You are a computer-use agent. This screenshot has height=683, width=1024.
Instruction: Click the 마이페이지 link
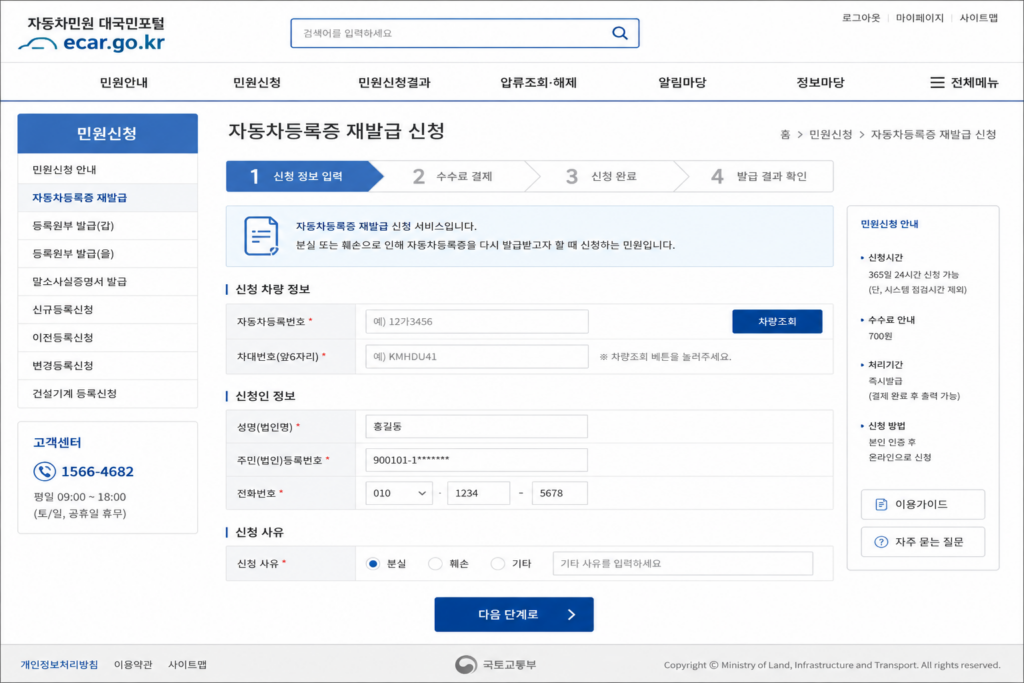[920, 18]
